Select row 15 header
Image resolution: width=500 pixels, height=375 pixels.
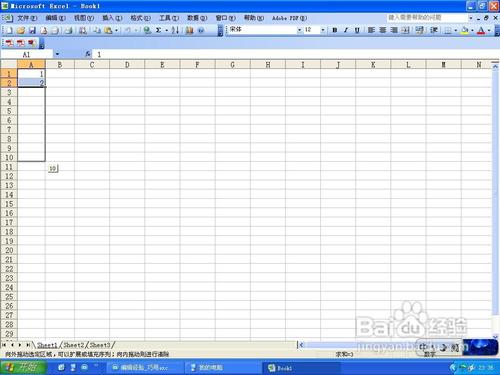click(9, 204)
